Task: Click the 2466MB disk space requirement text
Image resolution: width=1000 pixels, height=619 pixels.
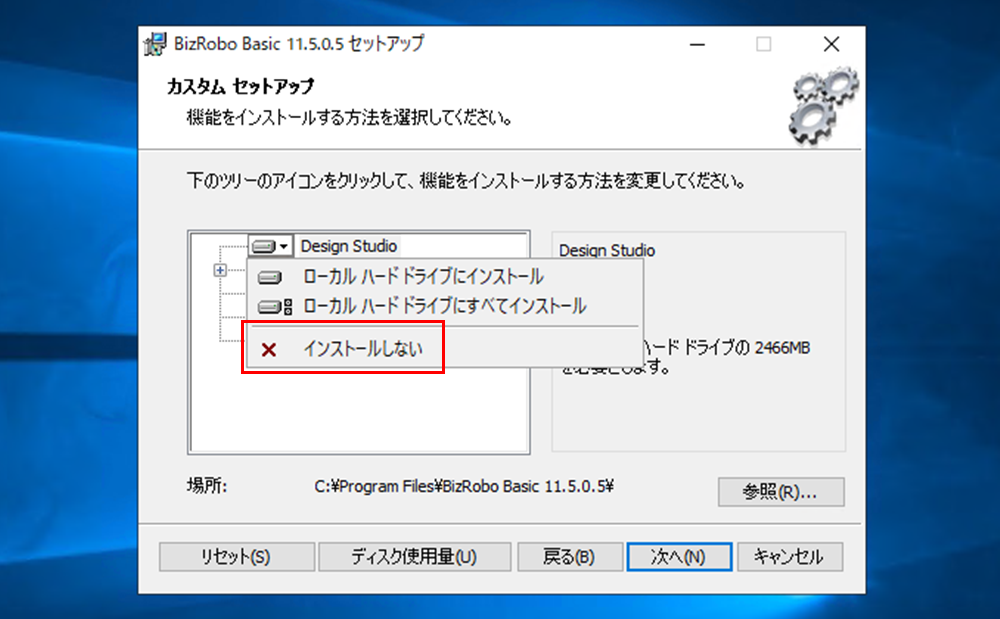Action: pyautogui.click(x=783, y=348)
